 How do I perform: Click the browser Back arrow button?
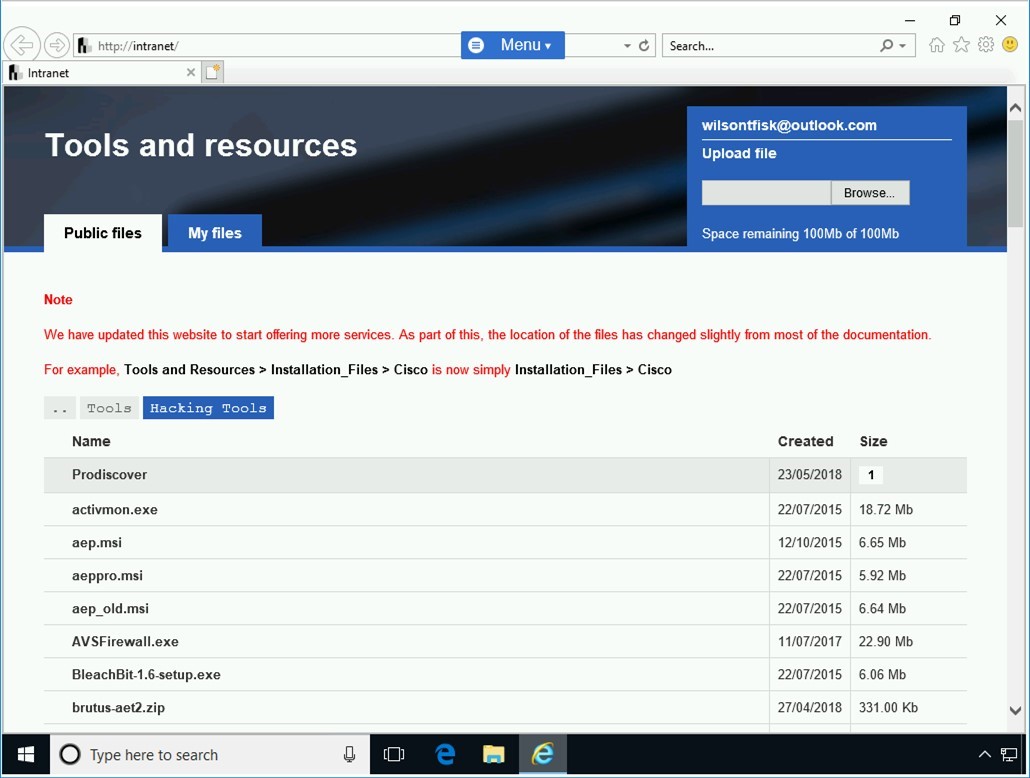(x=22, y=45)
